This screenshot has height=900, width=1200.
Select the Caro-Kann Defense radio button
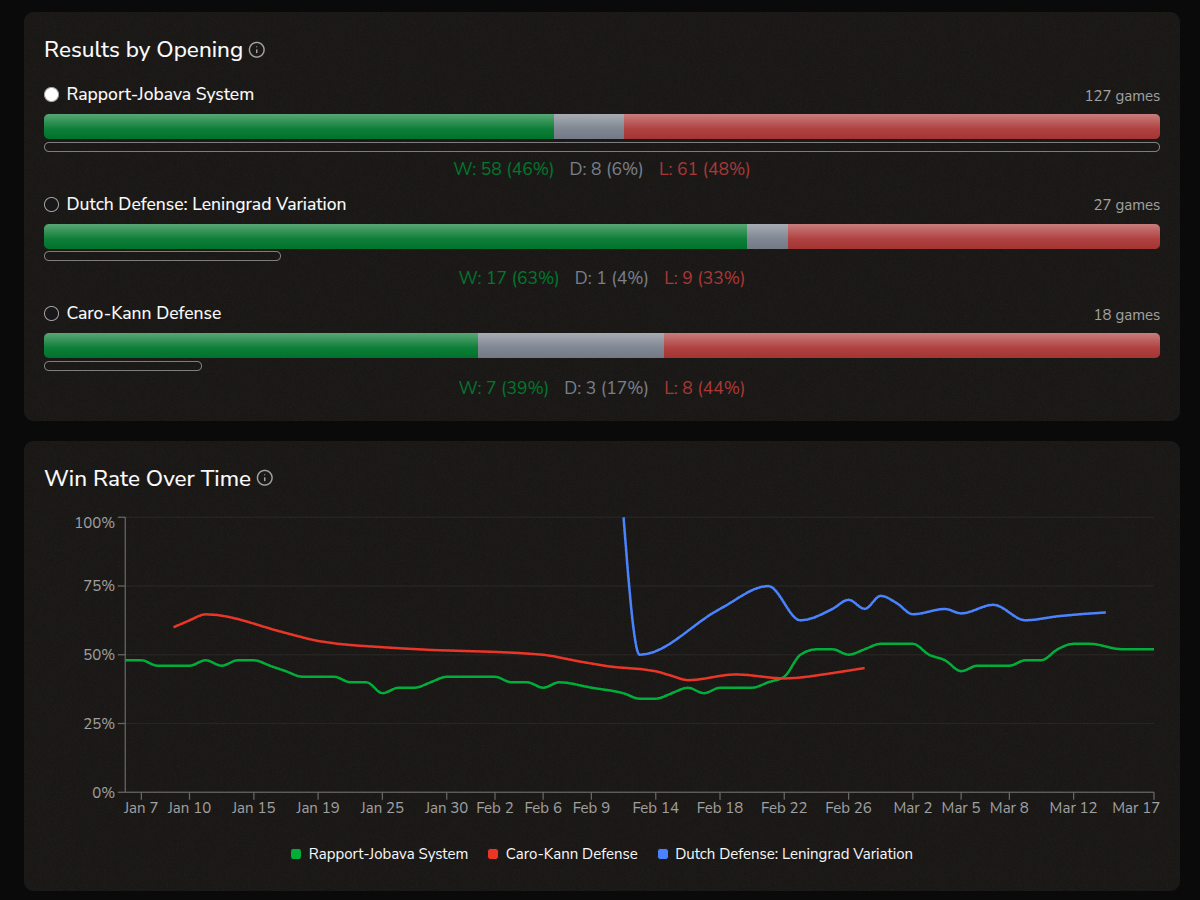coord(50,313)
